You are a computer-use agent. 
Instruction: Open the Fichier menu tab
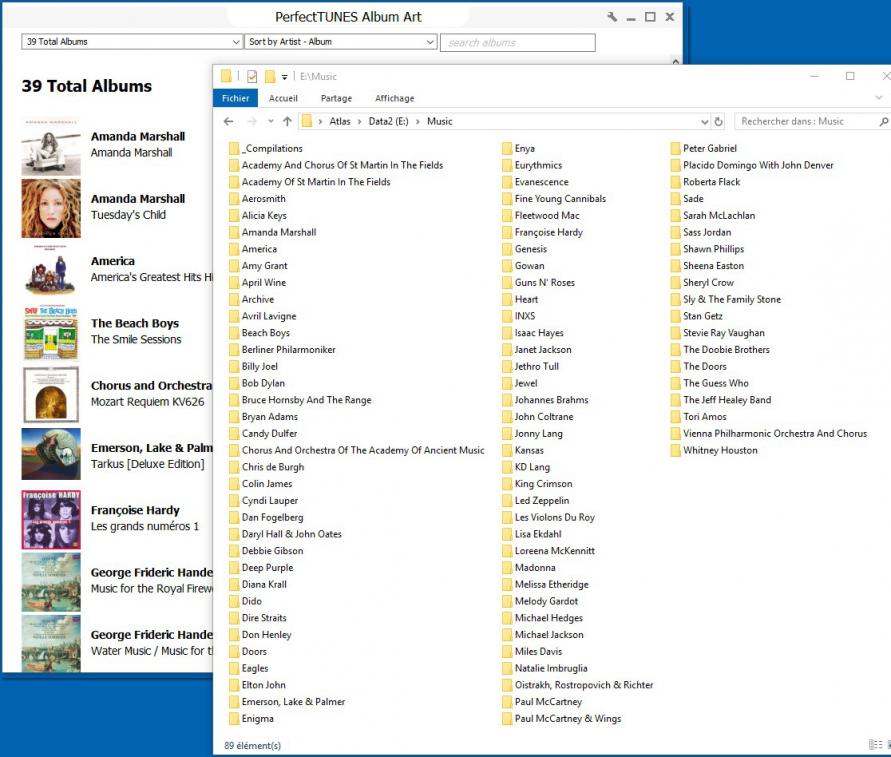(236, 98)
